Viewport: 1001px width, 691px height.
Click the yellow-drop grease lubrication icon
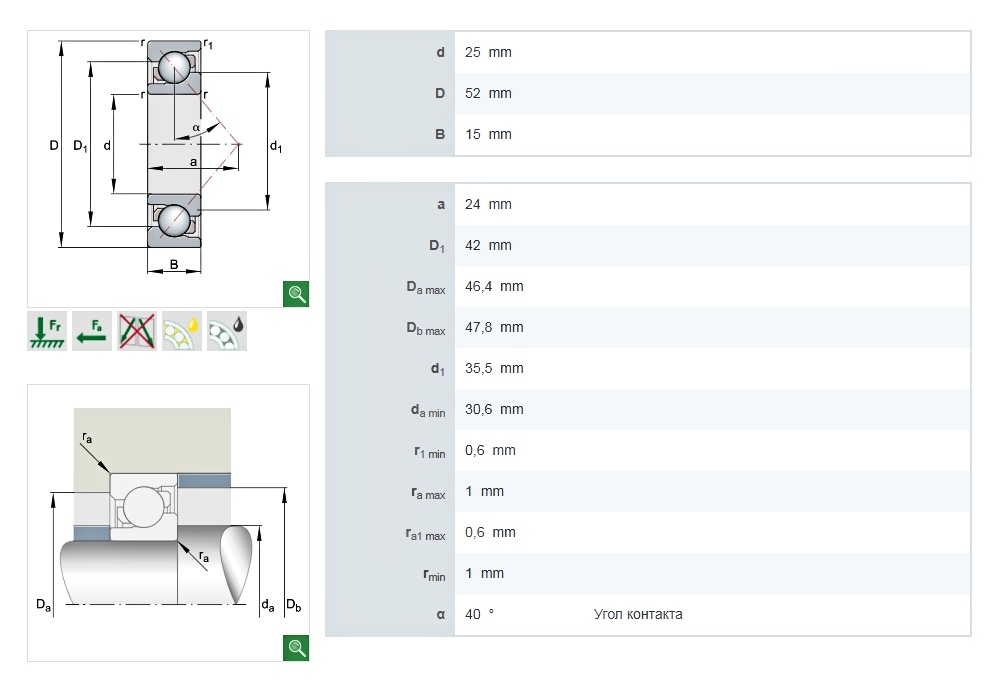pos(182,331)
